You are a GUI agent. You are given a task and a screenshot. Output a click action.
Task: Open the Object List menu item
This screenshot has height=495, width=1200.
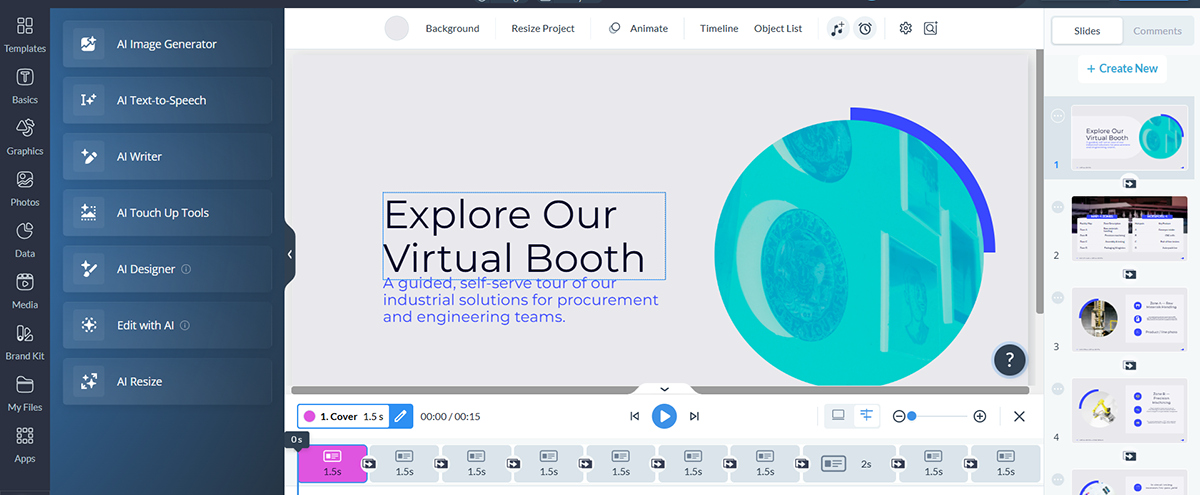coord(777,29)
